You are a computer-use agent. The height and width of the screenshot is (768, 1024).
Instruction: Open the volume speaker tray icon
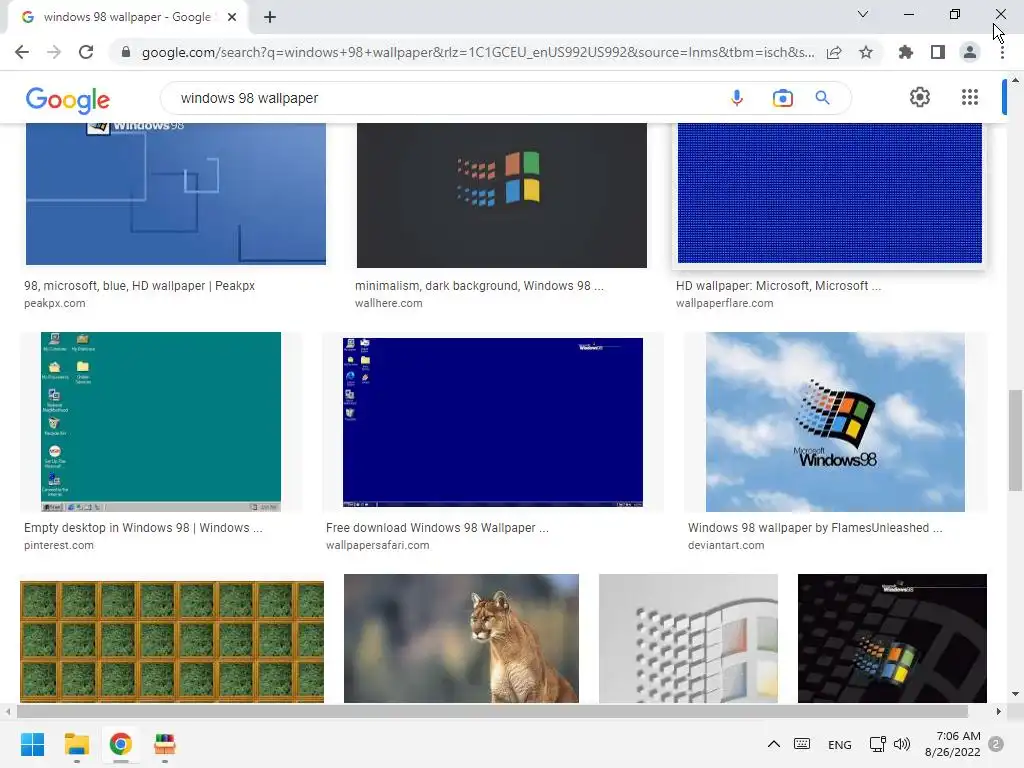[x=902, y=744]
